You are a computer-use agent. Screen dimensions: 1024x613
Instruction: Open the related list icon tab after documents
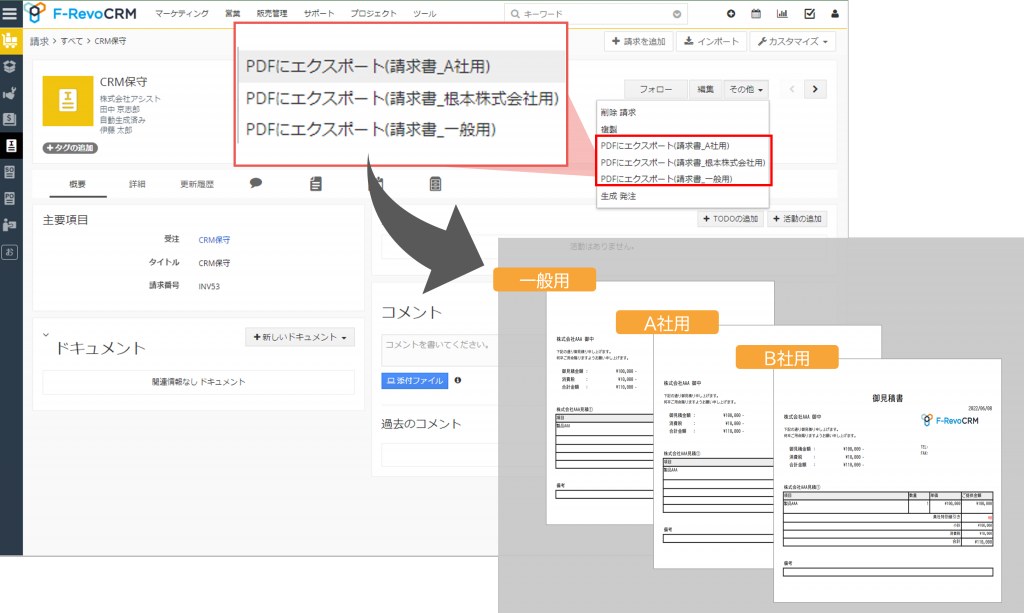(436, 184)
